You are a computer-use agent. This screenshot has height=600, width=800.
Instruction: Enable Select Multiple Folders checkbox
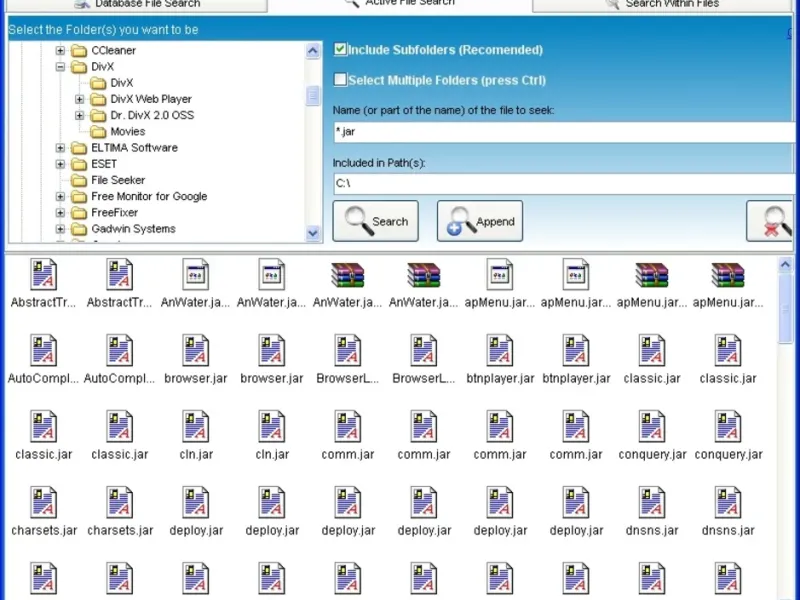(x=340, y=80)
